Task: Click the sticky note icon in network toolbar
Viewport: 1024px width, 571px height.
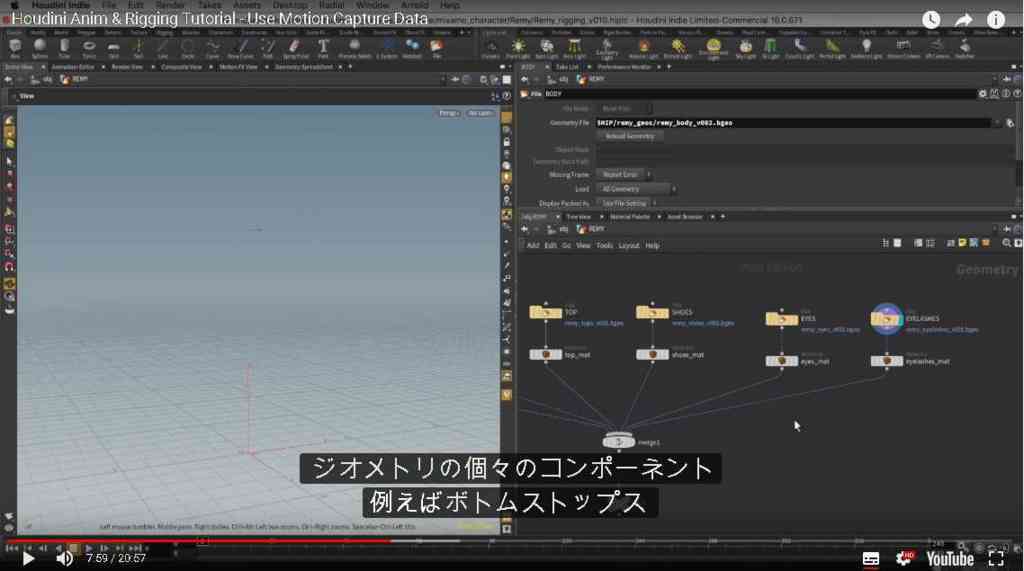Action: (x=962, y=243)
